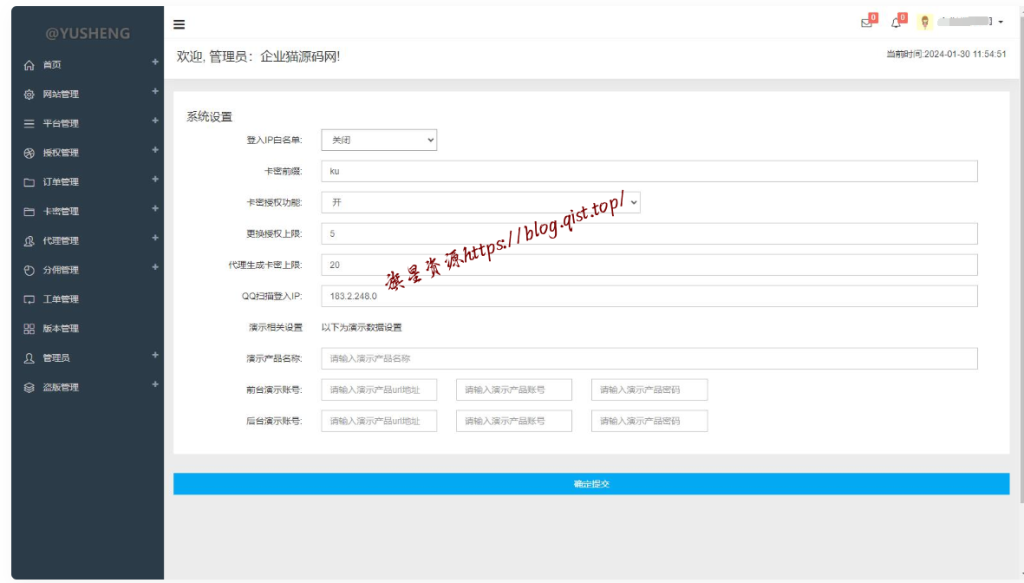The width and height of the screenshot is (1024, 583).
Task: Open the mail messages envelope icon
Action: pyautogui.click(x=866, y=23)
